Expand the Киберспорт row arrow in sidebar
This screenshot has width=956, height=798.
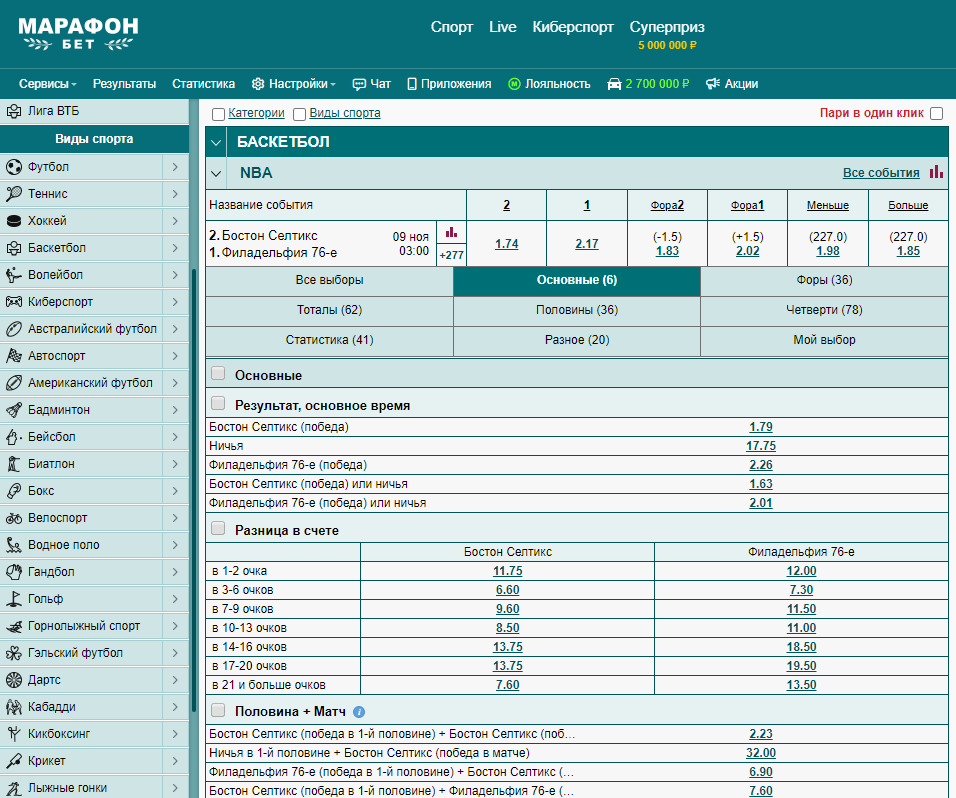pyautogui.click(x=175, y=302)
